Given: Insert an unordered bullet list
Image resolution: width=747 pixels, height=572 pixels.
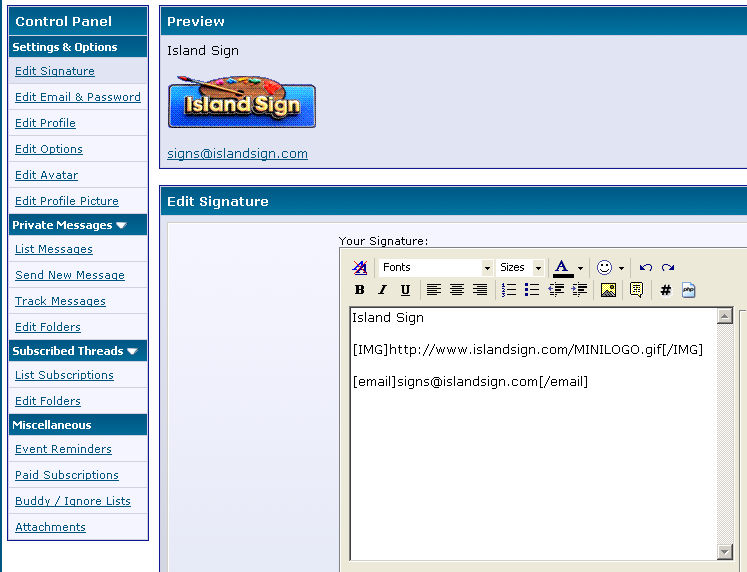Looking at the screenshot, I should tap(532, 290).
